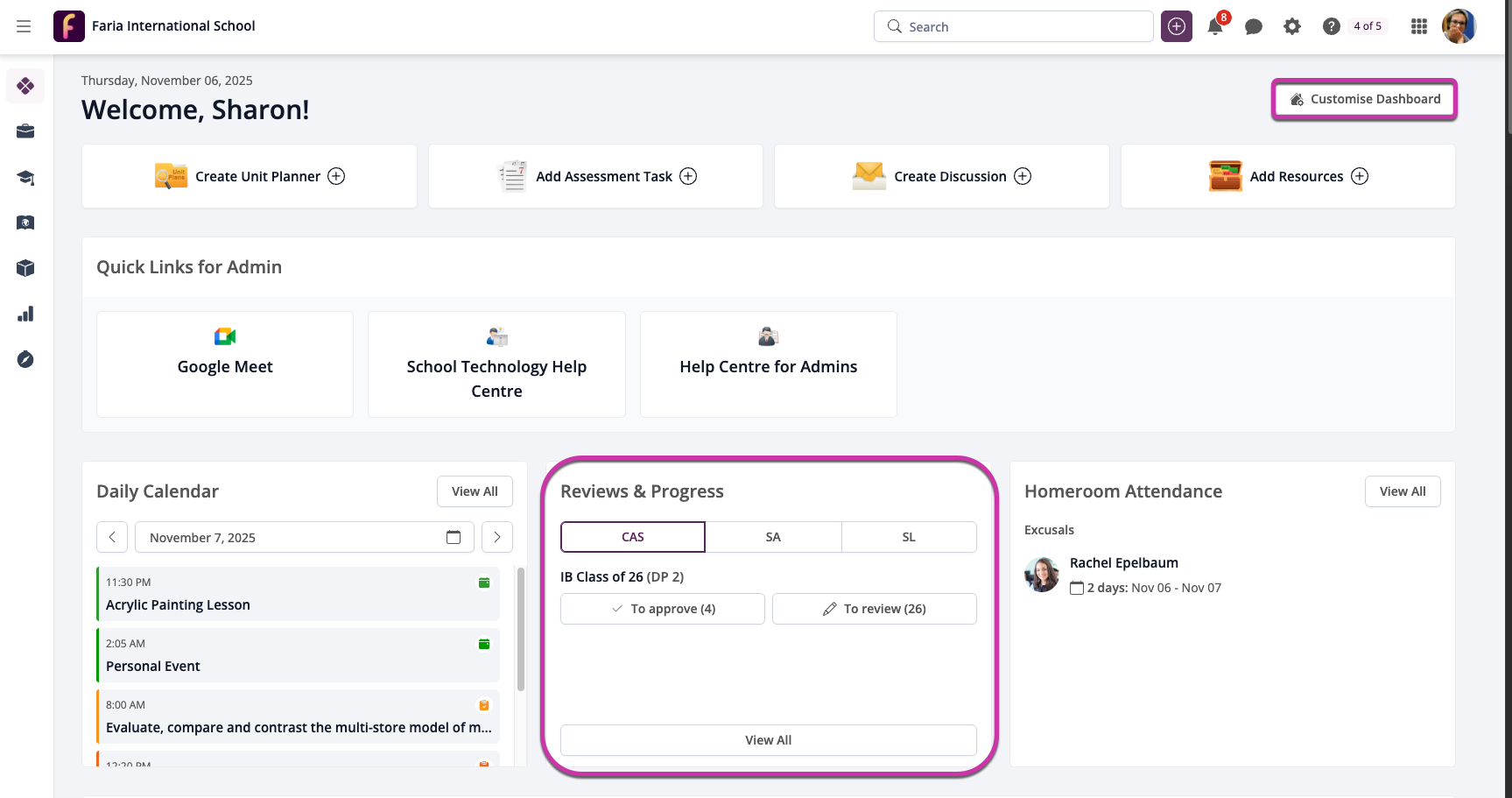Screen dimensions: 1512x798
Task: Open the help question mark icon
Action: 1331,27
